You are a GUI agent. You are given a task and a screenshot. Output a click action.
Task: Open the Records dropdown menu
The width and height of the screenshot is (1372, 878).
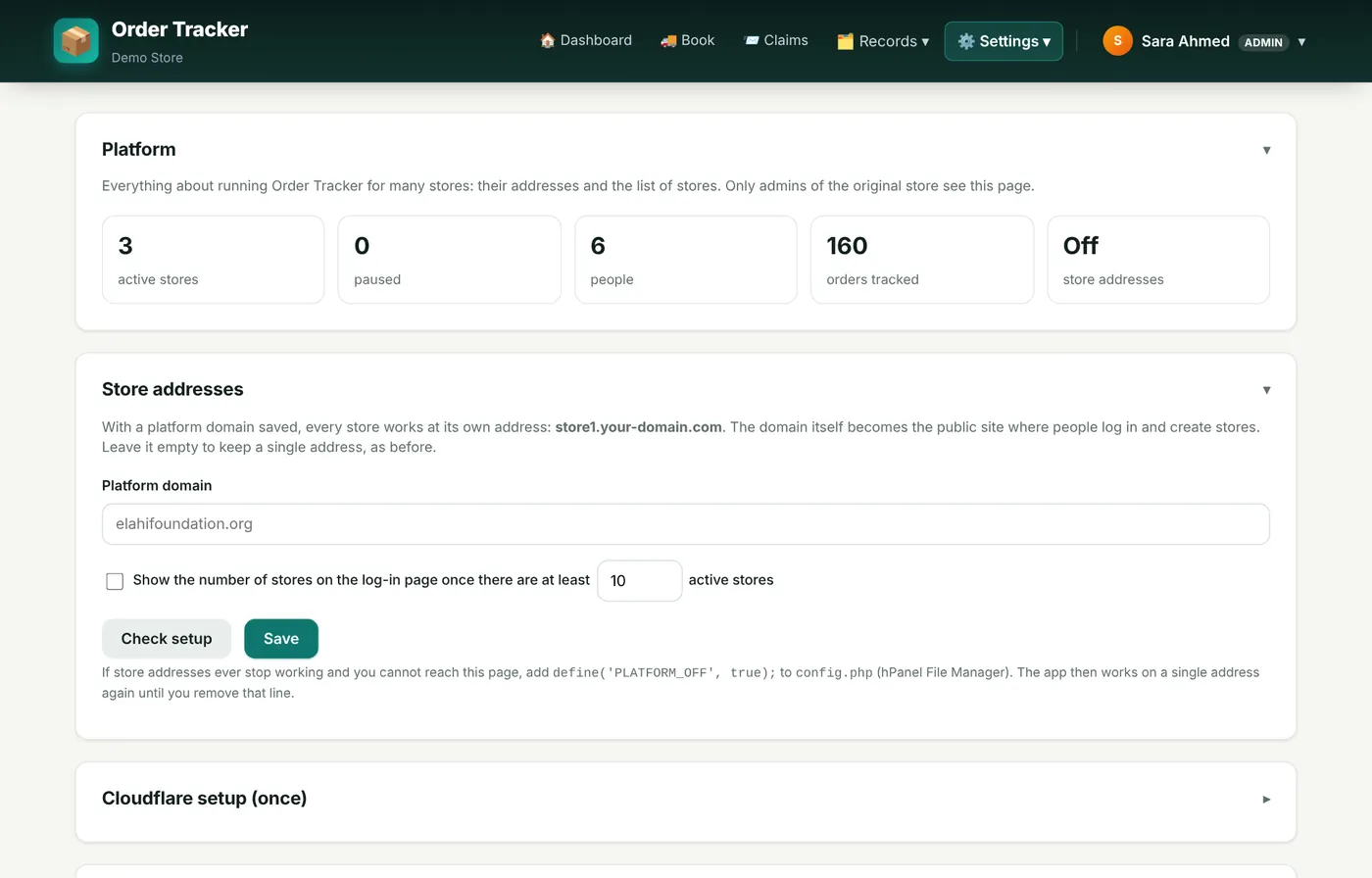pos(883,41)
